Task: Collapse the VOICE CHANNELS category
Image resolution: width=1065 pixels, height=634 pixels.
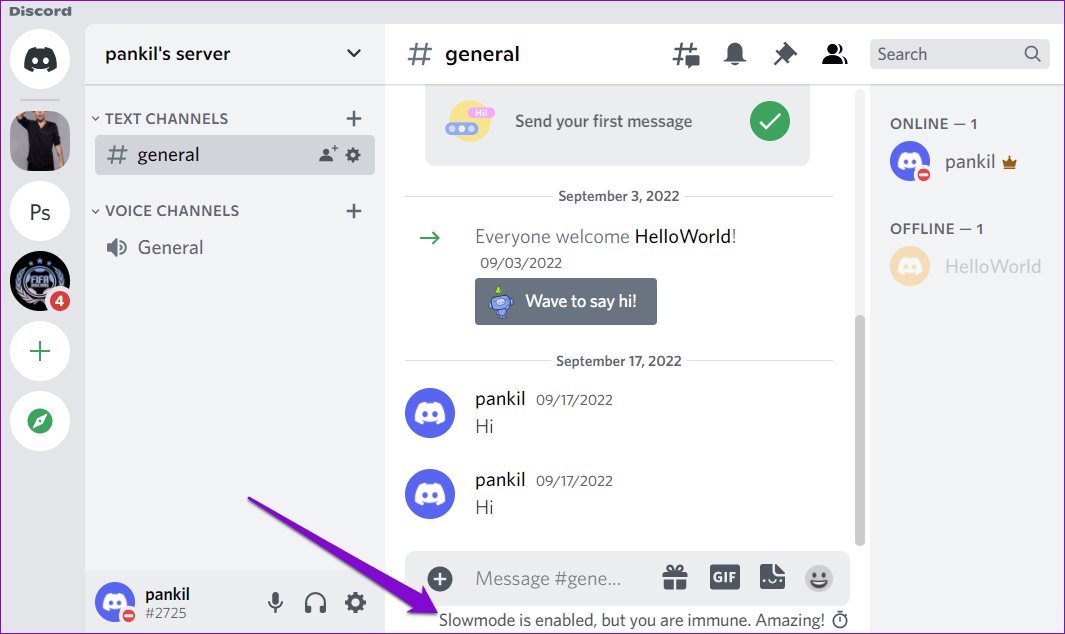Action: coord(166,211)
